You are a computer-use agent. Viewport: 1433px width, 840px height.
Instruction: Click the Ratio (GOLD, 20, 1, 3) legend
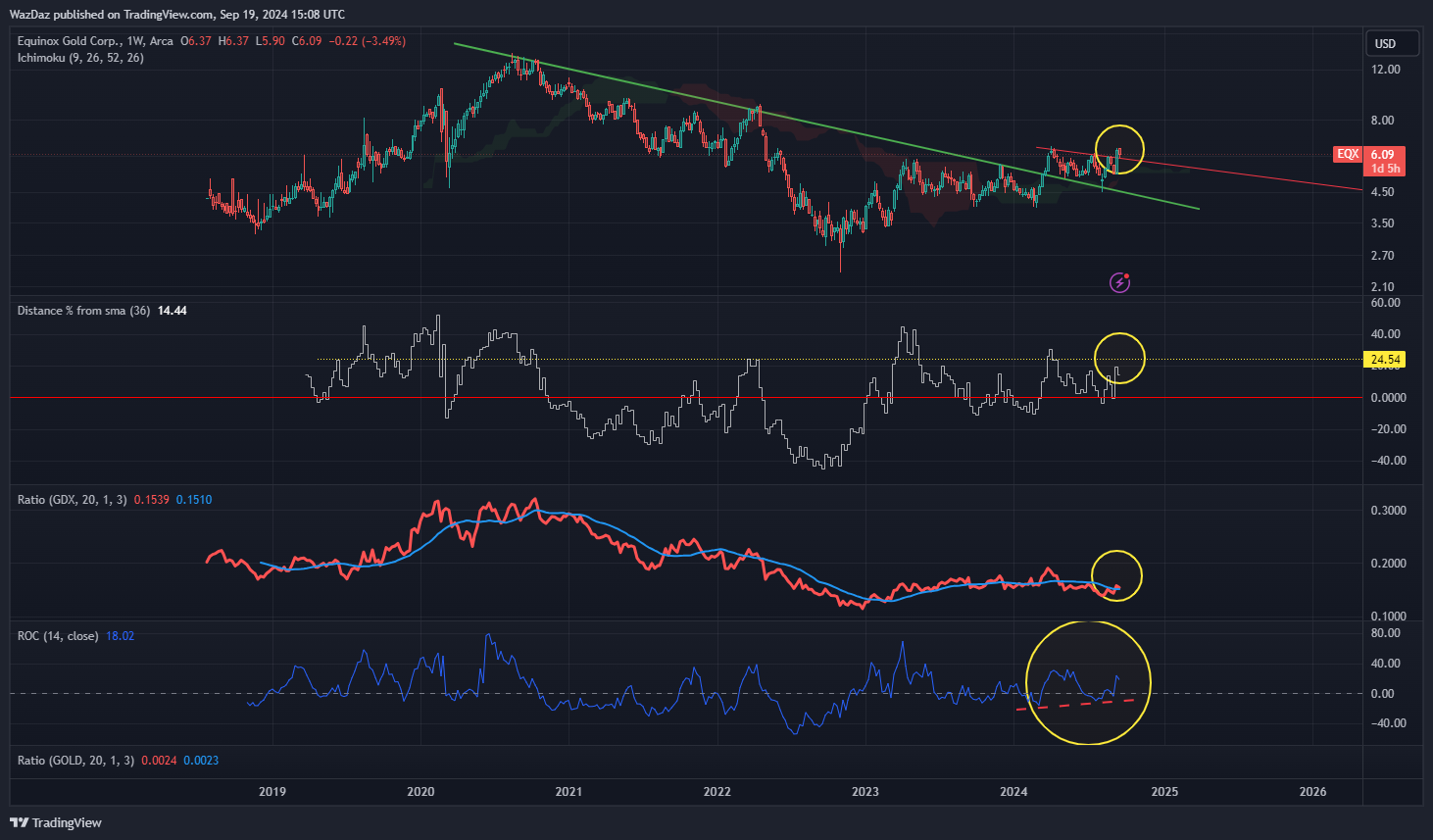(75, 761)
